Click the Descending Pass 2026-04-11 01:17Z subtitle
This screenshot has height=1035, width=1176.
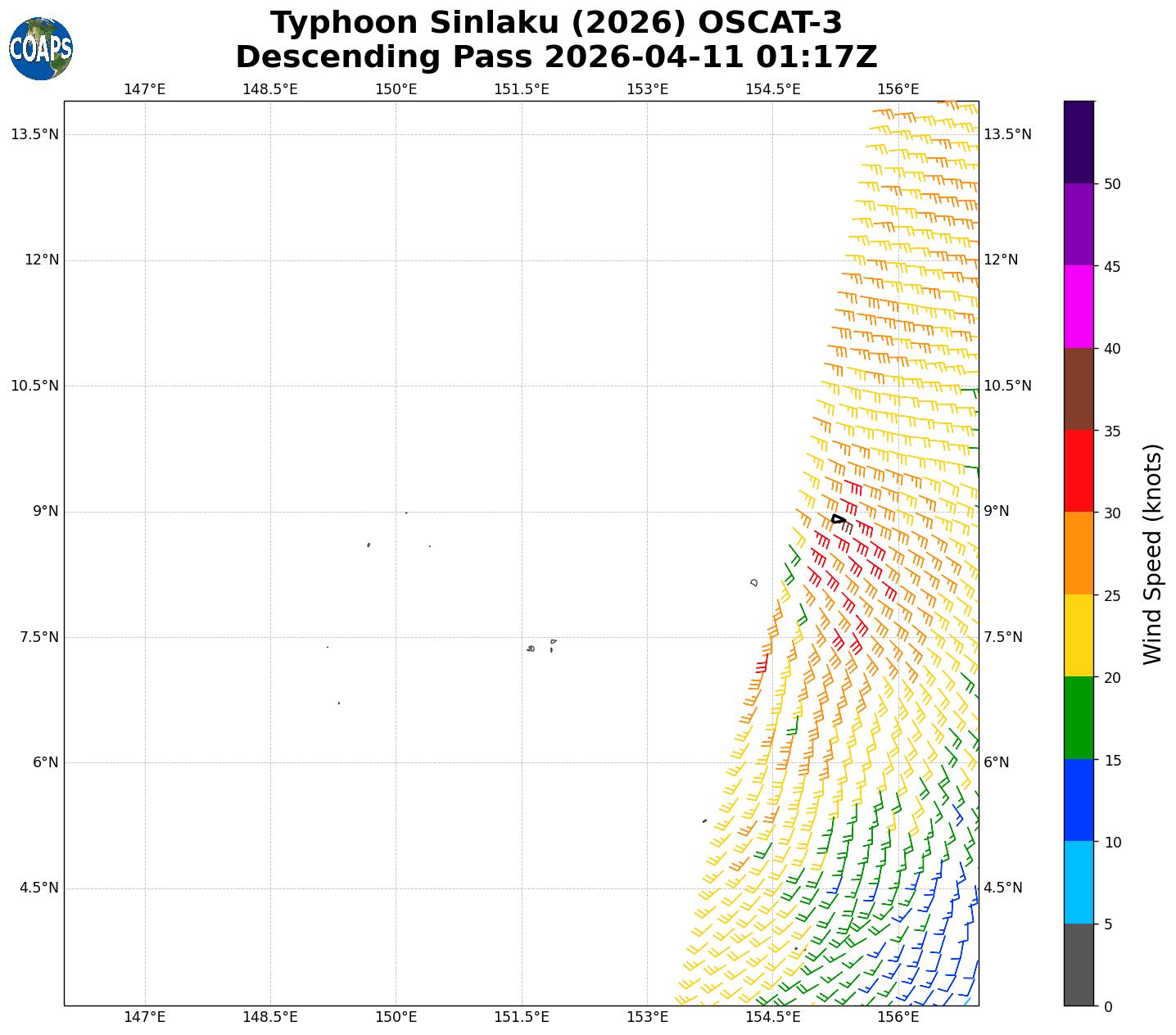[x=556, y=57]
